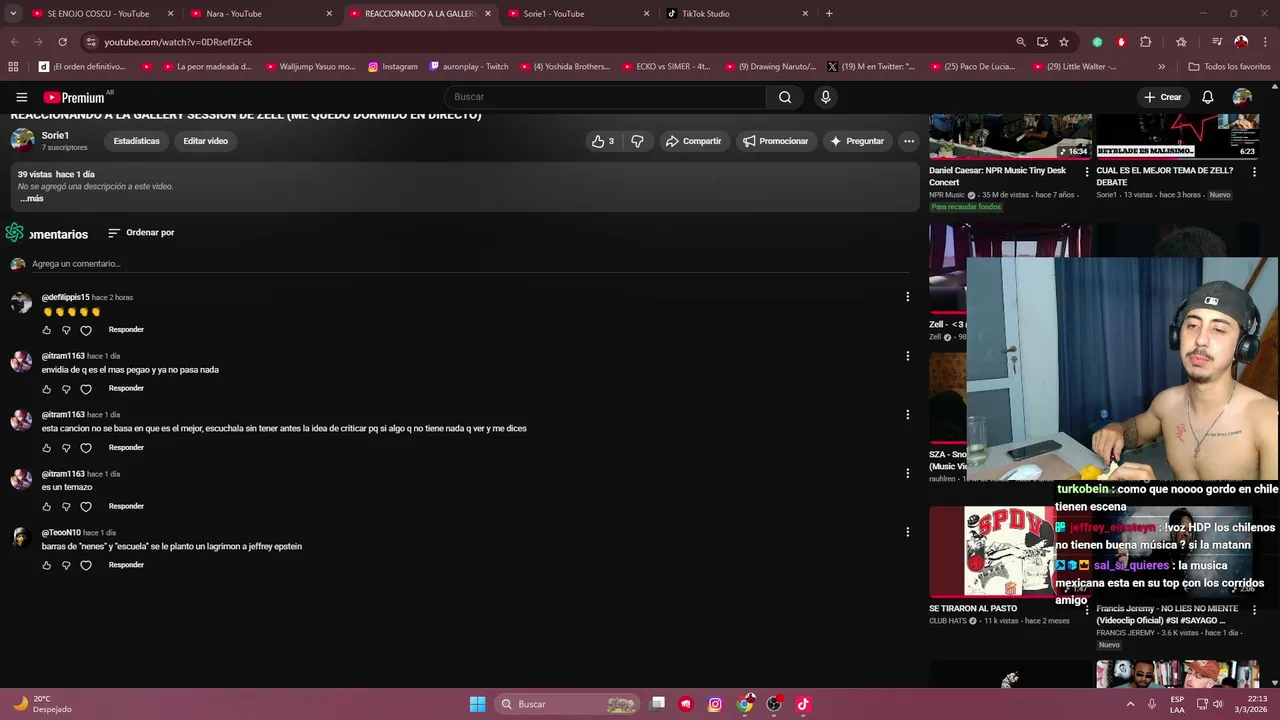The image size is (1280, 720).
Task: Open a new browser tab
Action: 829,14
